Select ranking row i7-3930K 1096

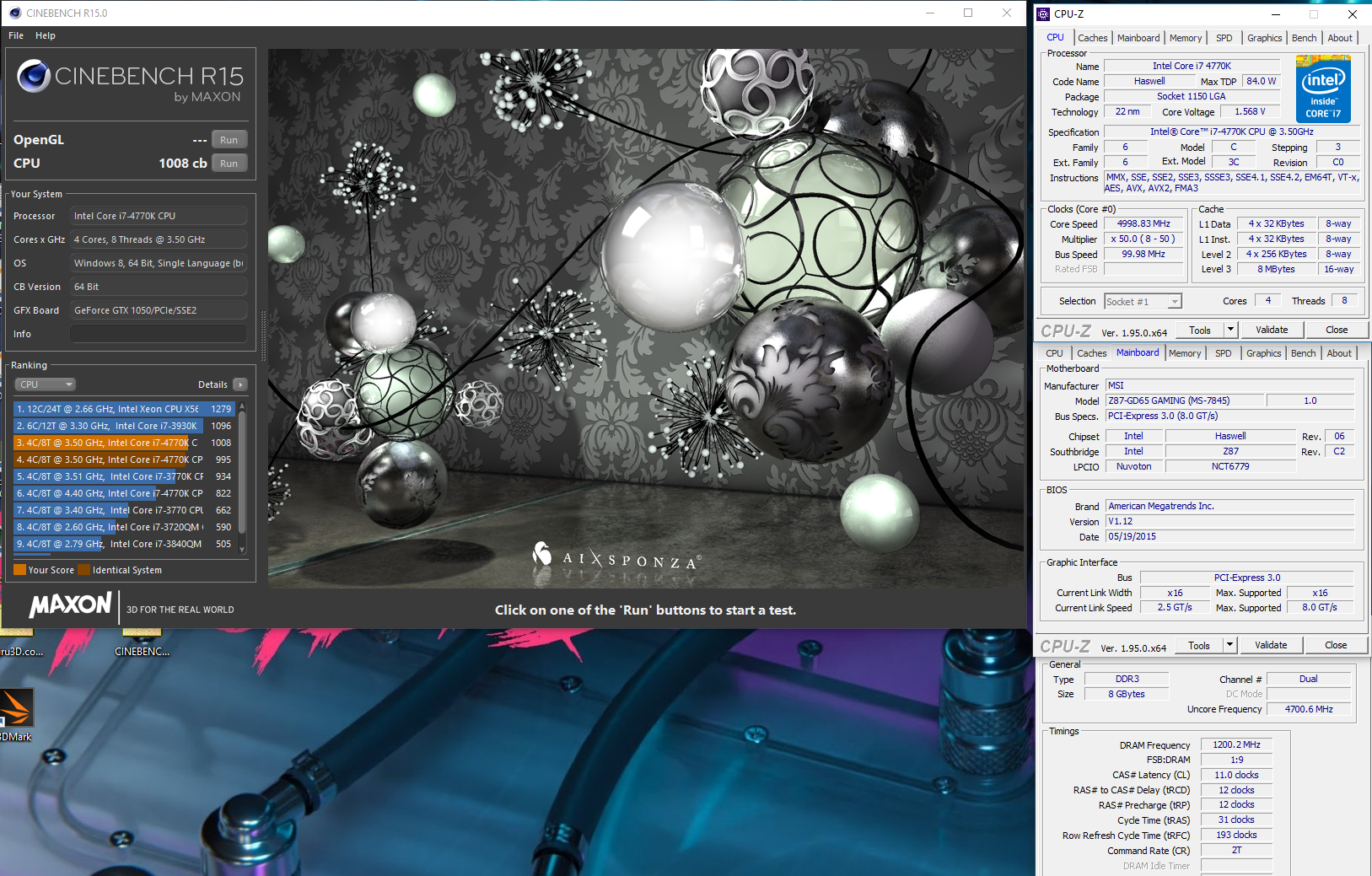[124, 426]
